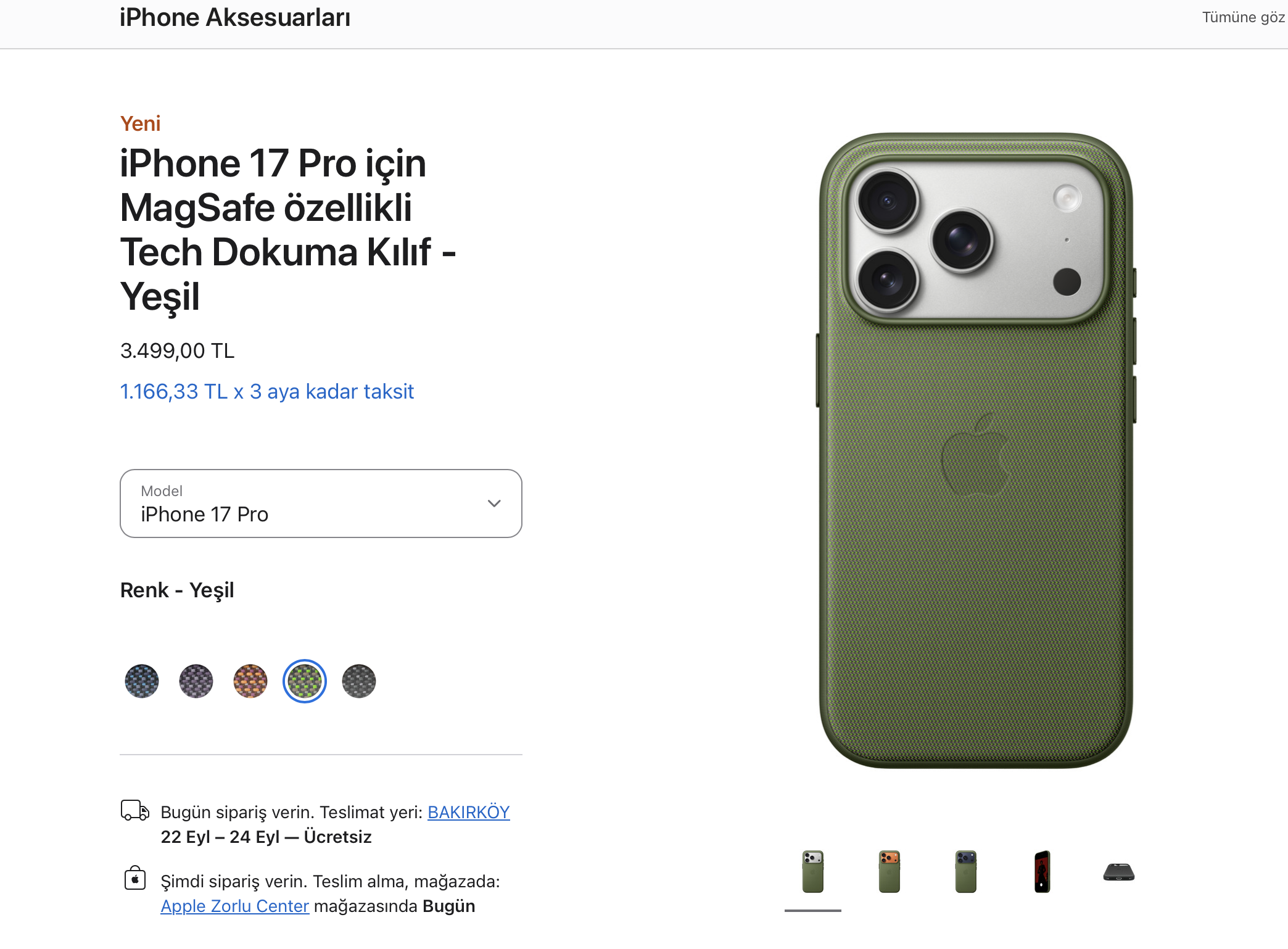Open the Model iPhone 17 Pro dropdown
Viewport: 1288px width, 949px height.
(x=321, y=504)
